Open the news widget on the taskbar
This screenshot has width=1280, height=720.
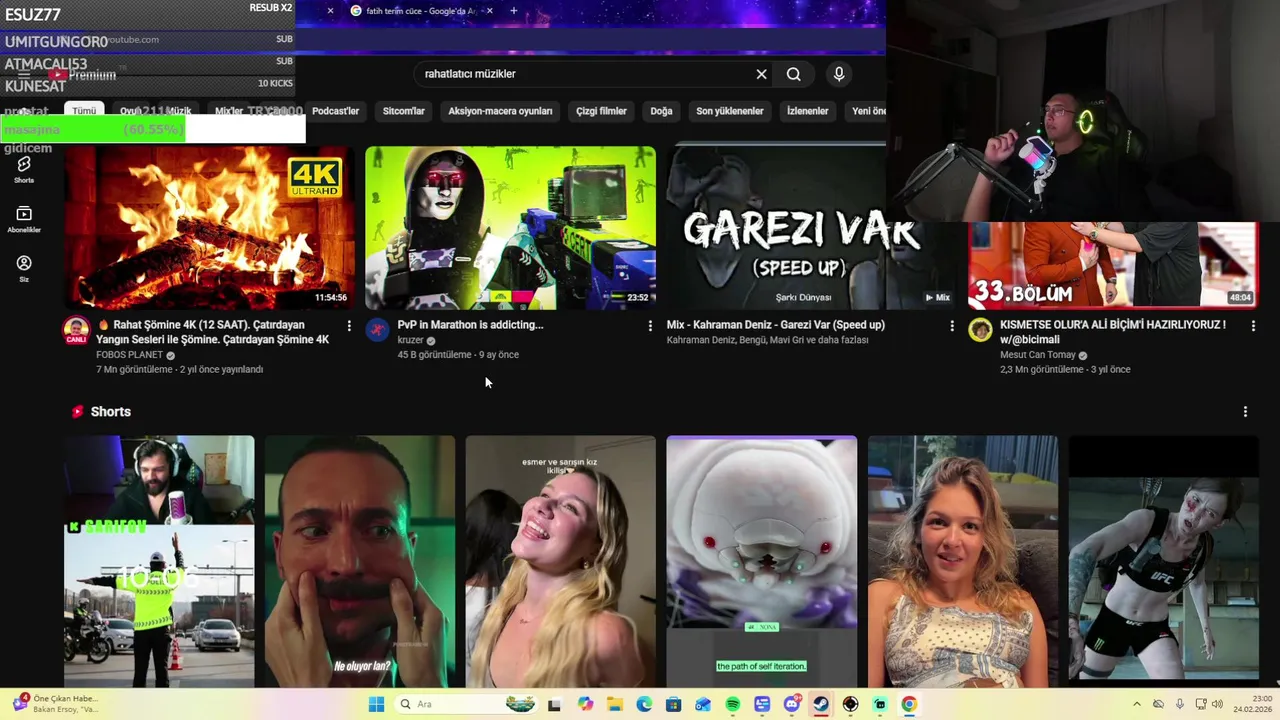point(55,704)
